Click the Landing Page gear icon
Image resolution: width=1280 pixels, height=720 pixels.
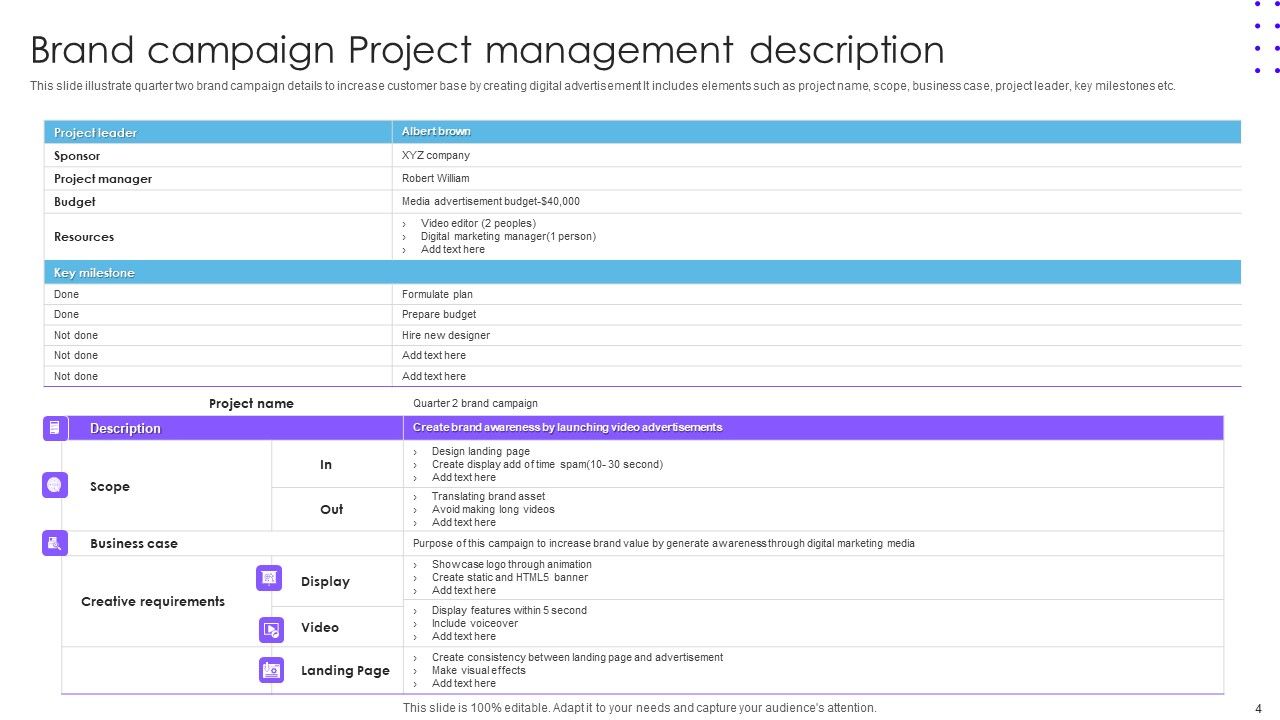pyautogui.click(x=270, y=669)
